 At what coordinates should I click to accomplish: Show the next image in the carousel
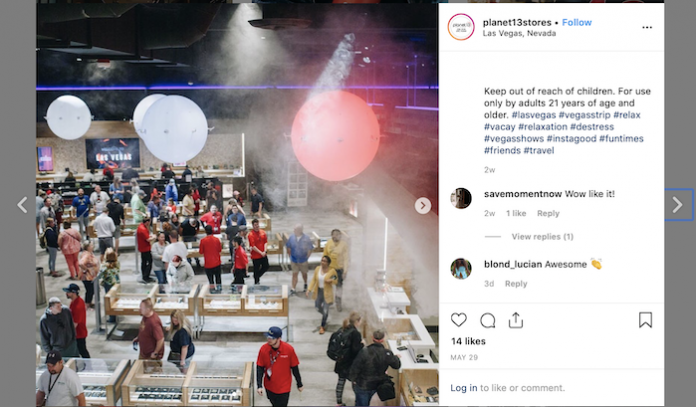pyautogui.click(x=423, y=205)
